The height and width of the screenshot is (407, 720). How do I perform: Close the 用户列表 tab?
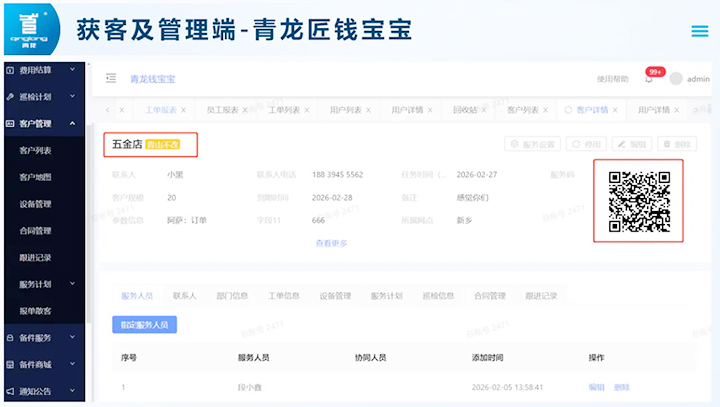click(368, 110)
